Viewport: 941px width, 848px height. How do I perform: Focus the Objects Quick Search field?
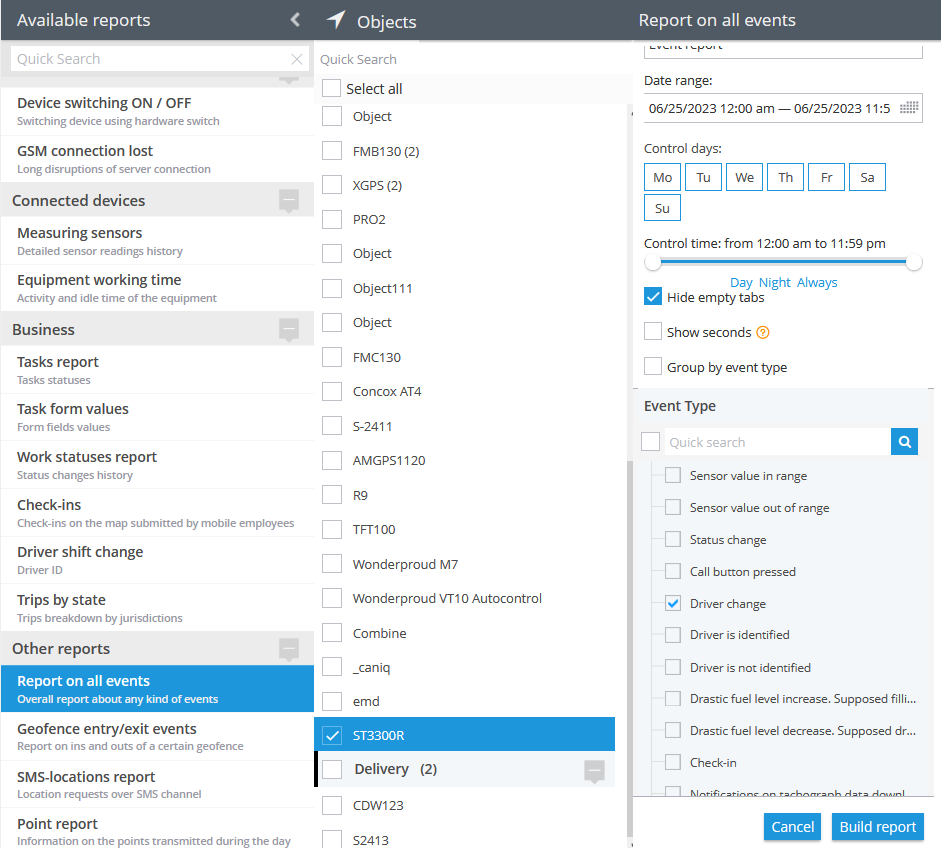pyautogui.click(x=471, y=59)
